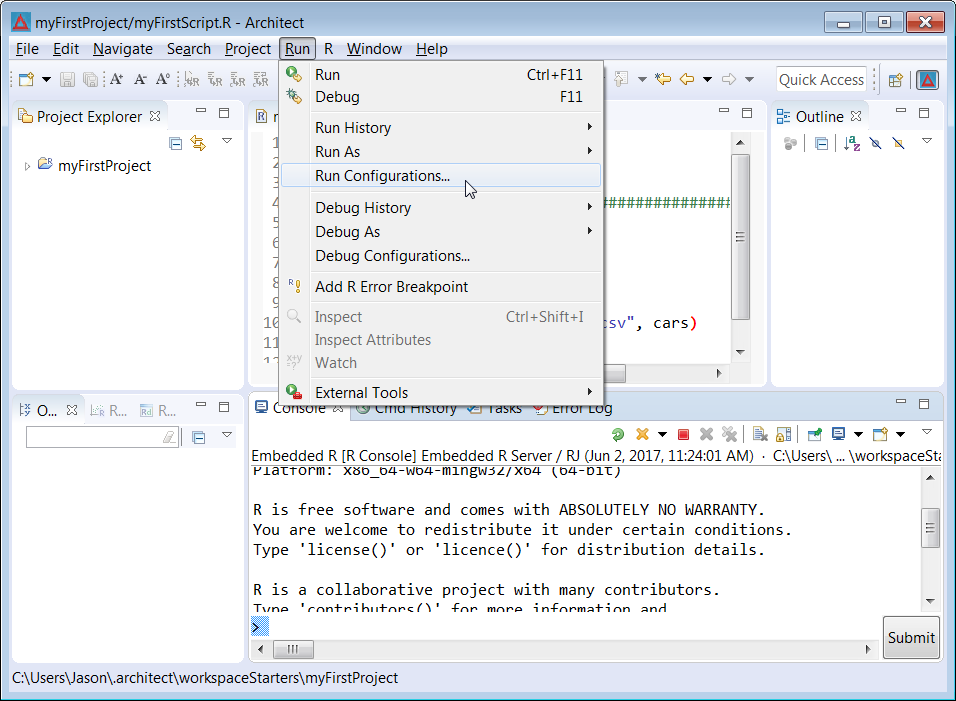The height and width of the screenshot is (701, 956).
Task: Increase font size with A+ icon
Action: tap(116, 79)
